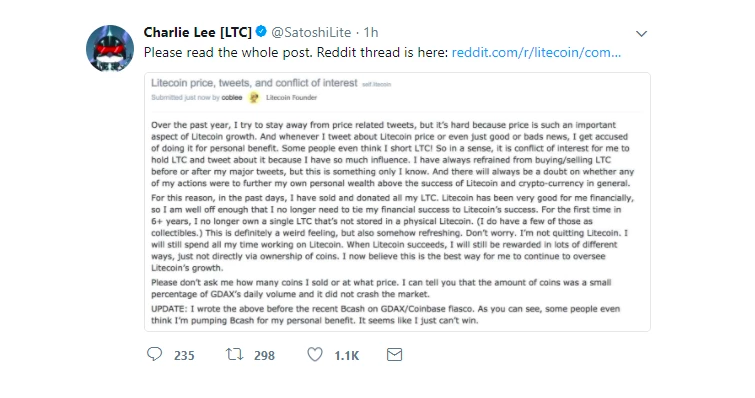Viewport: 755px width, 398px height.
Task: Click the reply speech bubble icon
Action: pos(155,355)
